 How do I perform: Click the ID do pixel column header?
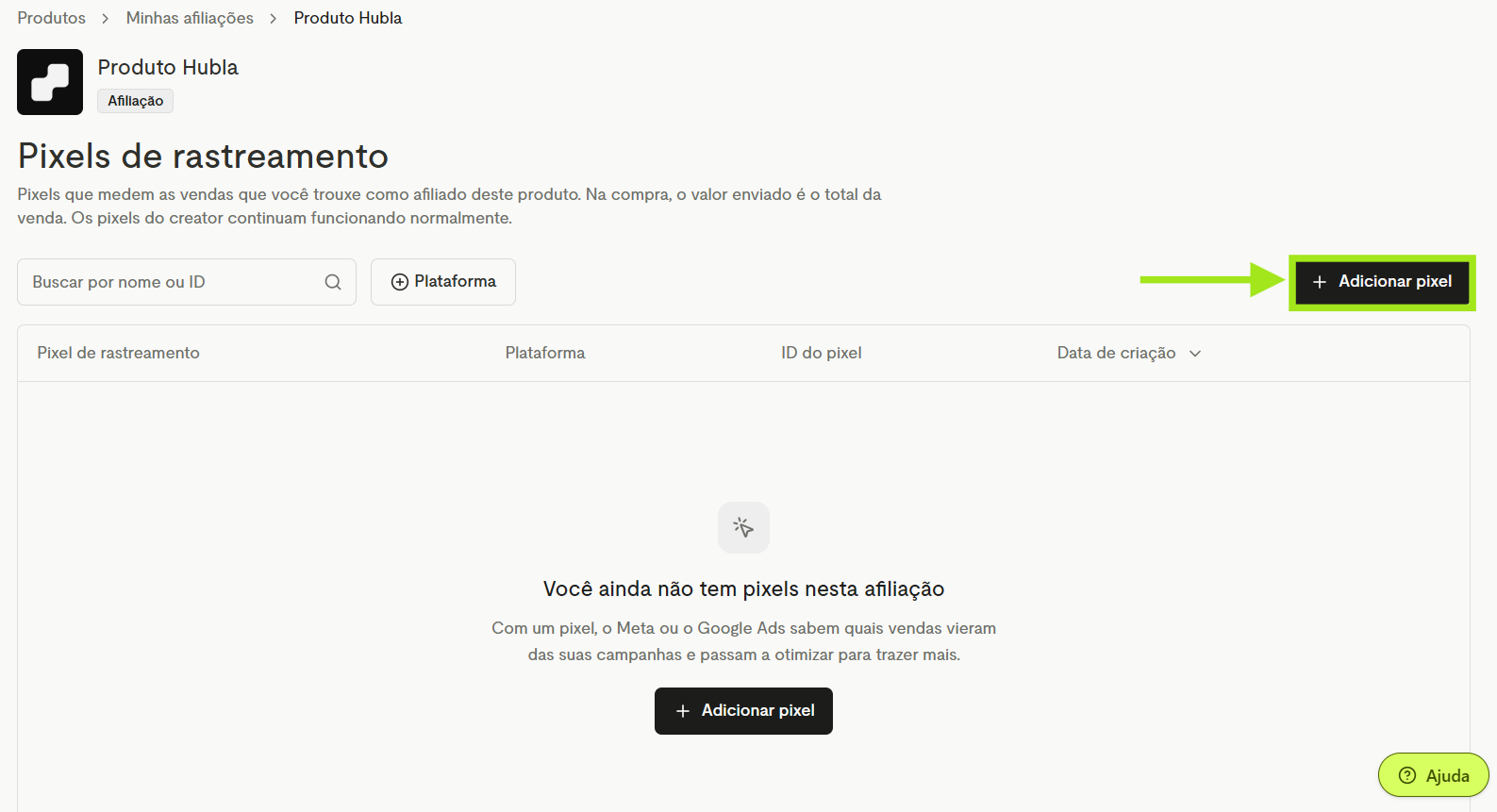(x=822, y=353)
